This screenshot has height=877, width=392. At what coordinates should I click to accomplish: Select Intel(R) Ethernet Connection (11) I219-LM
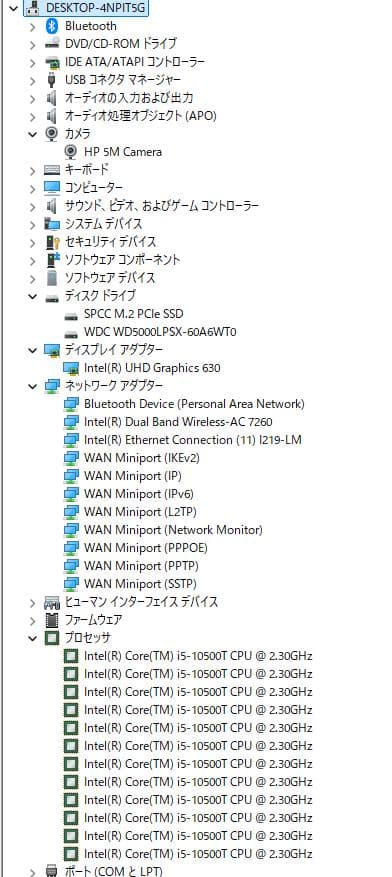(x=193, y=440)
